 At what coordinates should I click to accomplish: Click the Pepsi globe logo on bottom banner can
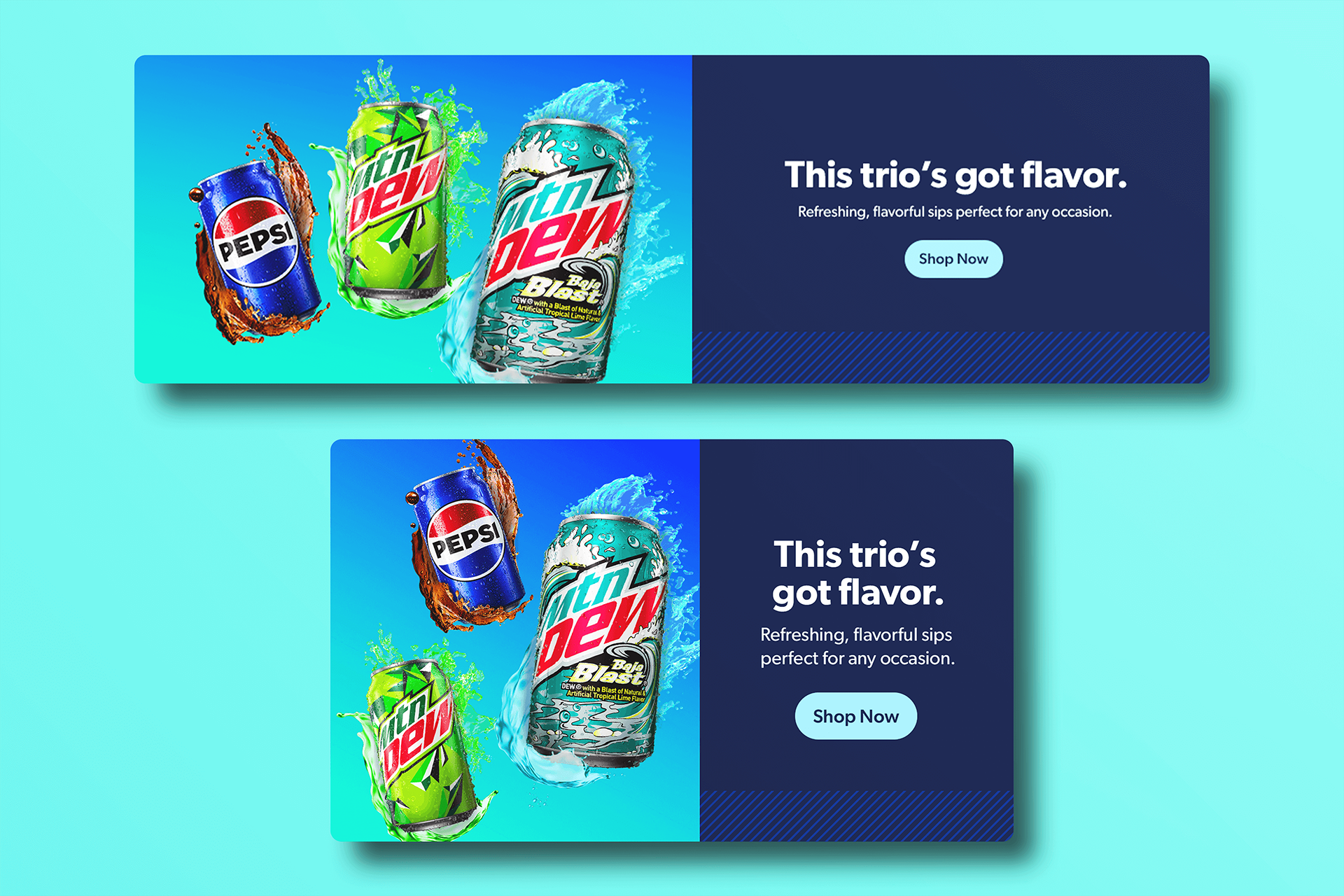tap(466, 540)
